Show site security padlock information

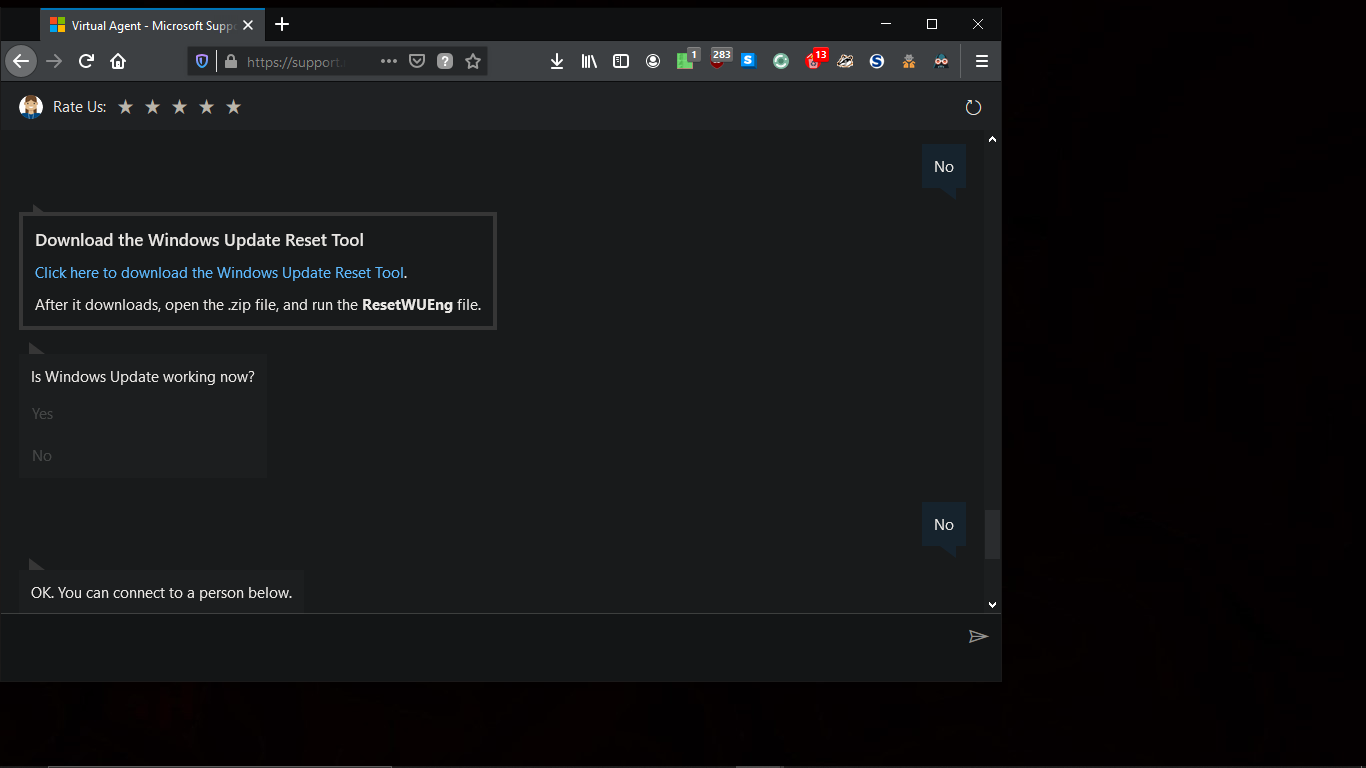click(x=231, y=61)
